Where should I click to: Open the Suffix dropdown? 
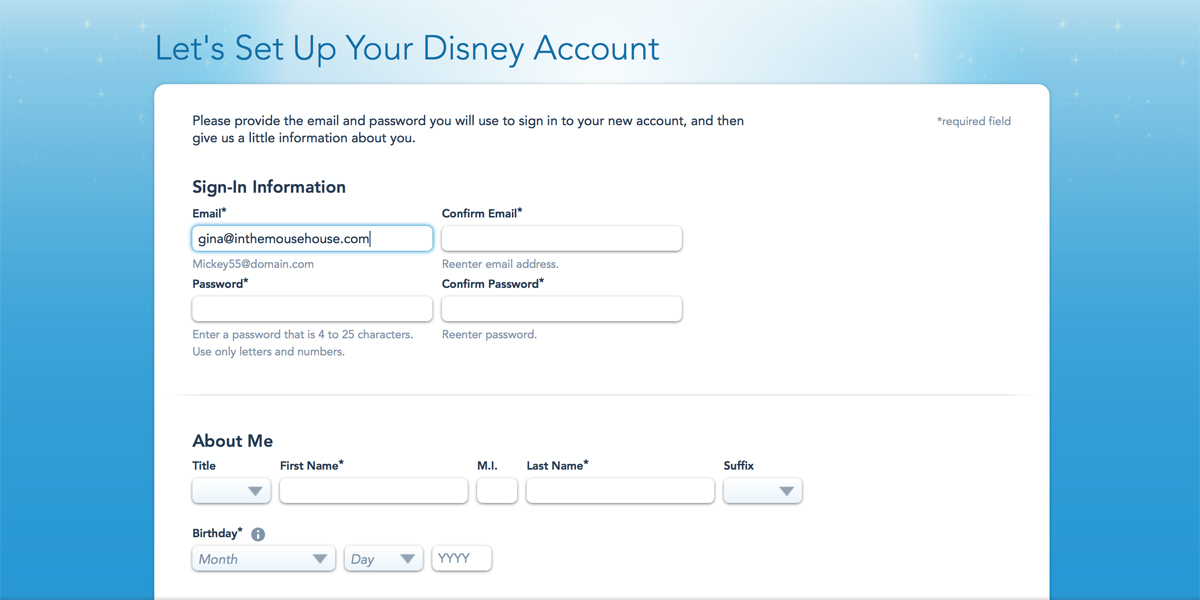coord(762,491)
